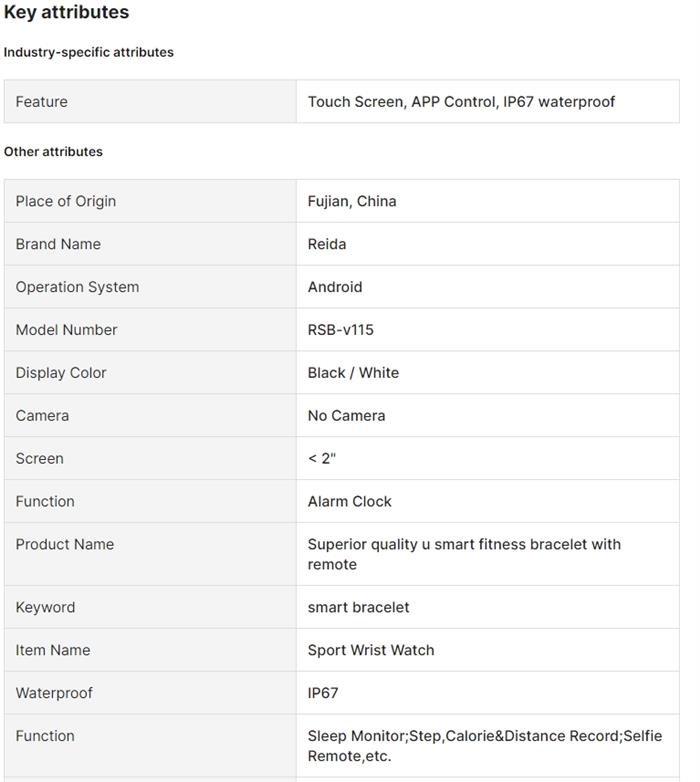Select the Sleep Monitor function description
700x782 pixels.
pyautogui.click(x=484, y=746)
